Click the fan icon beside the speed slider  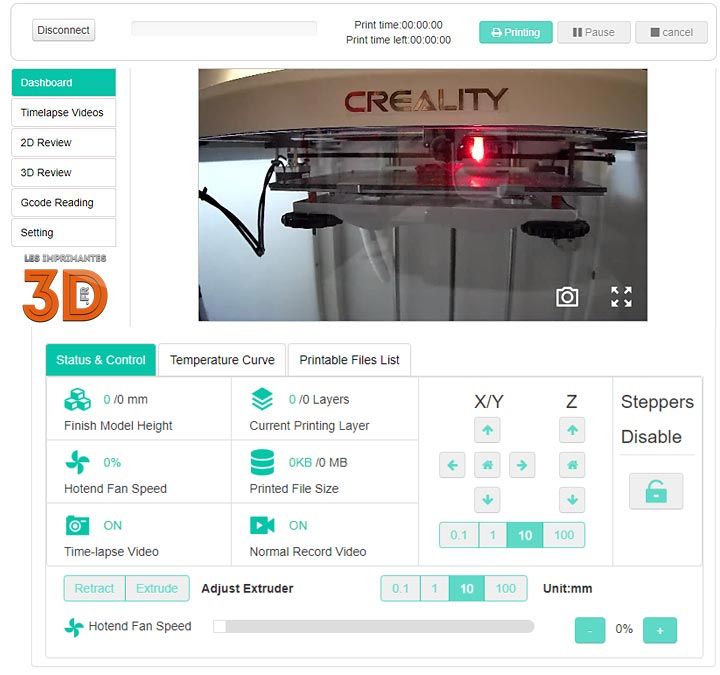coord(74,627)
